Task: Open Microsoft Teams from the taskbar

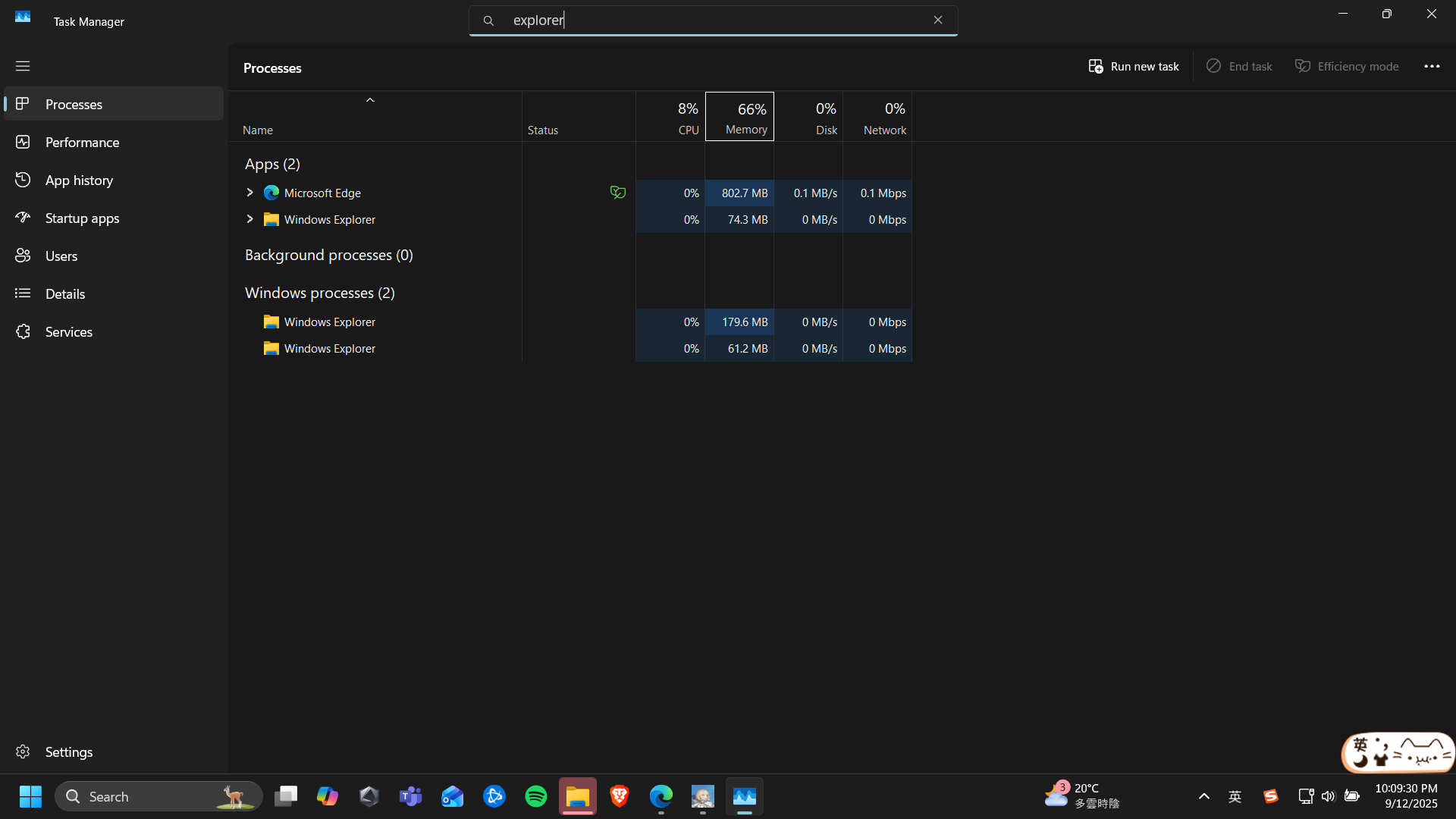Action: click(411, 796)
